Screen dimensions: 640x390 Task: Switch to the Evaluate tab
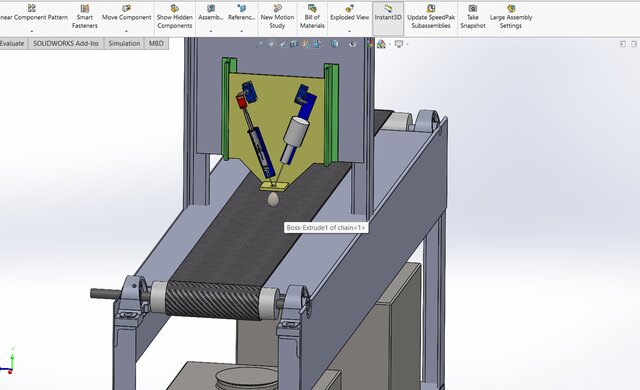point(13,43)
